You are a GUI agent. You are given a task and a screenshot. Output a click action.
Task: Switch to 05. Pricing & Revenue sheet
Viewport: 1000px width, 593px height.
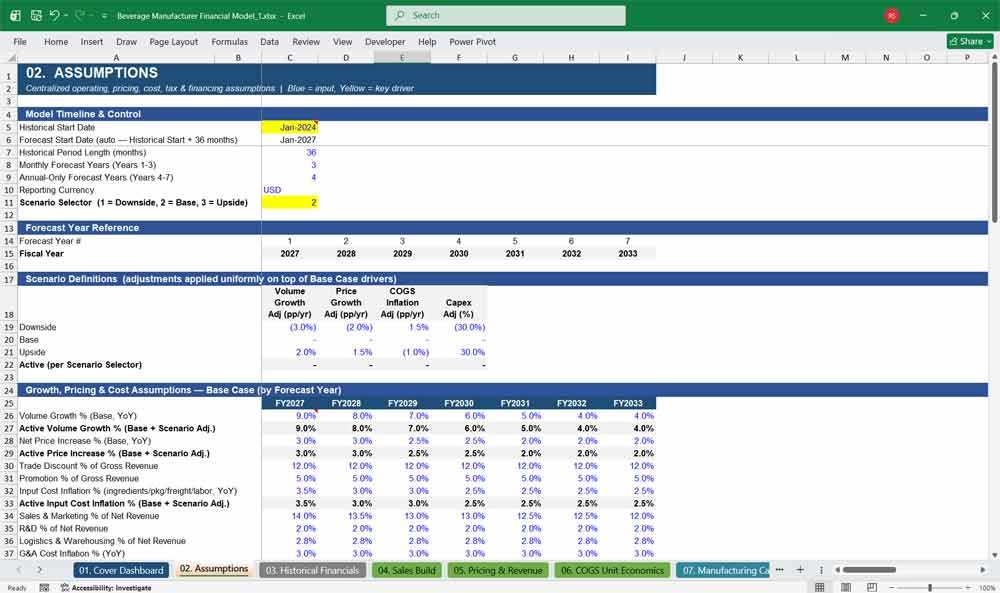coord(497,570)
